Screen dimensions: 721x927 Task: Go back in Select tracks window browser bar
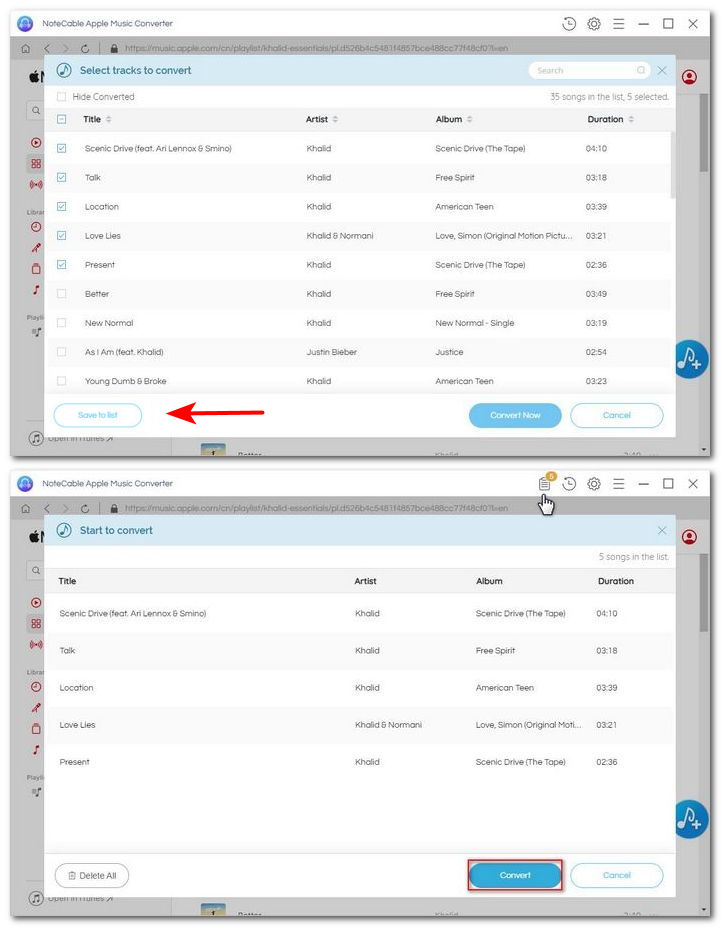tap(47, 48)
